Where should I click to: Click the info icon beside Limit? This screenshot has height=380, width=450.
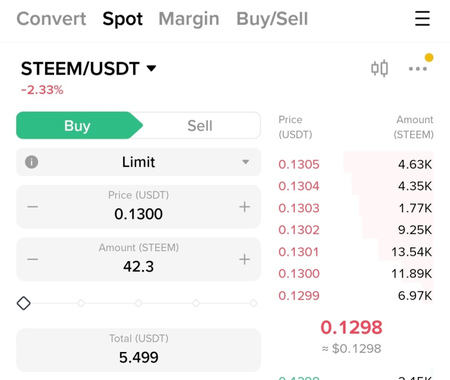[32, 162]
